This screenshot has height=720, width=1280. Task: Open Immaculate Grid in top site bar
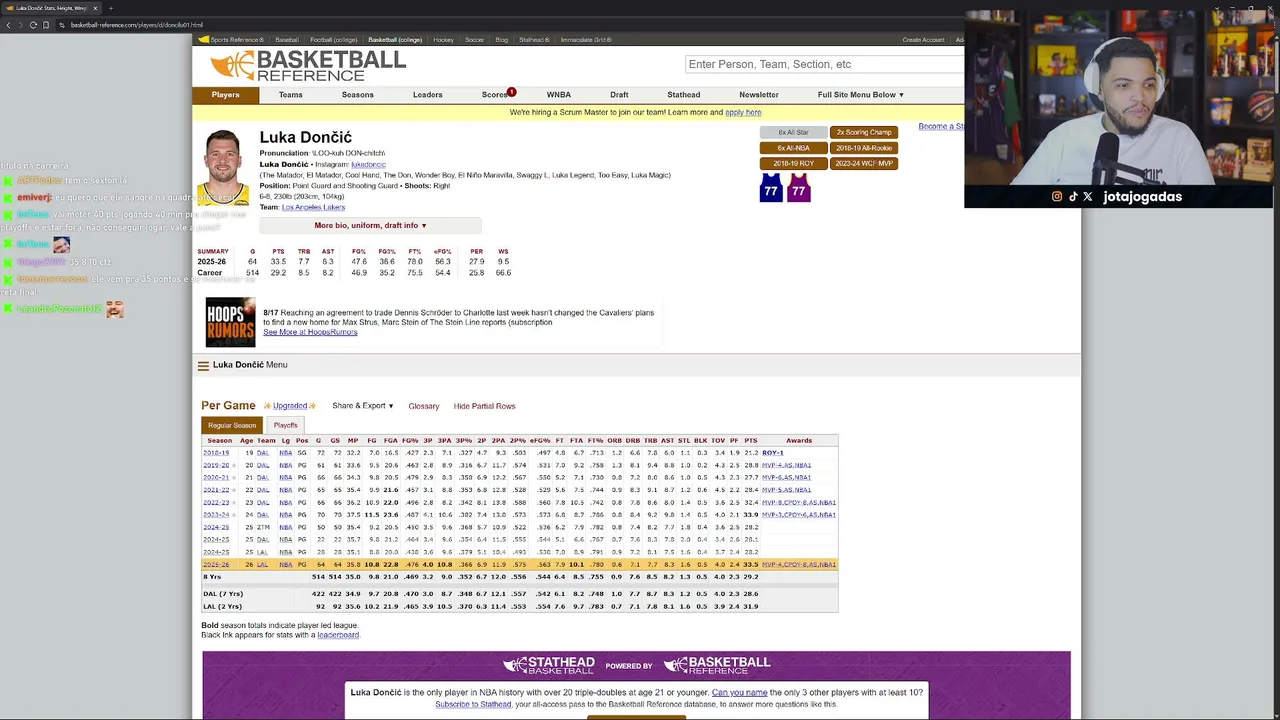click(586, 40)
